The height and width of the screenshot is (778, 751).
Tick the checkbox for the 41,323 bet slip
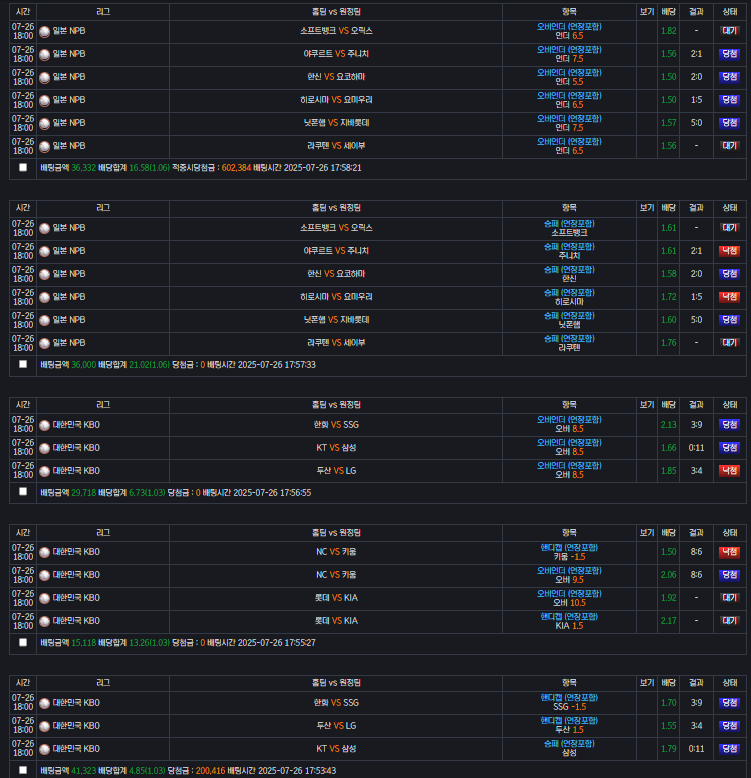coord(23,770)
